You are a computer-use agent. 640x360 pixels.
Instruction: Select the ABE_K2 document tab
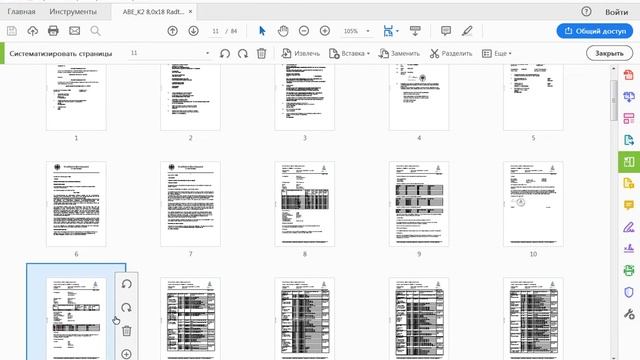(153, 12)
